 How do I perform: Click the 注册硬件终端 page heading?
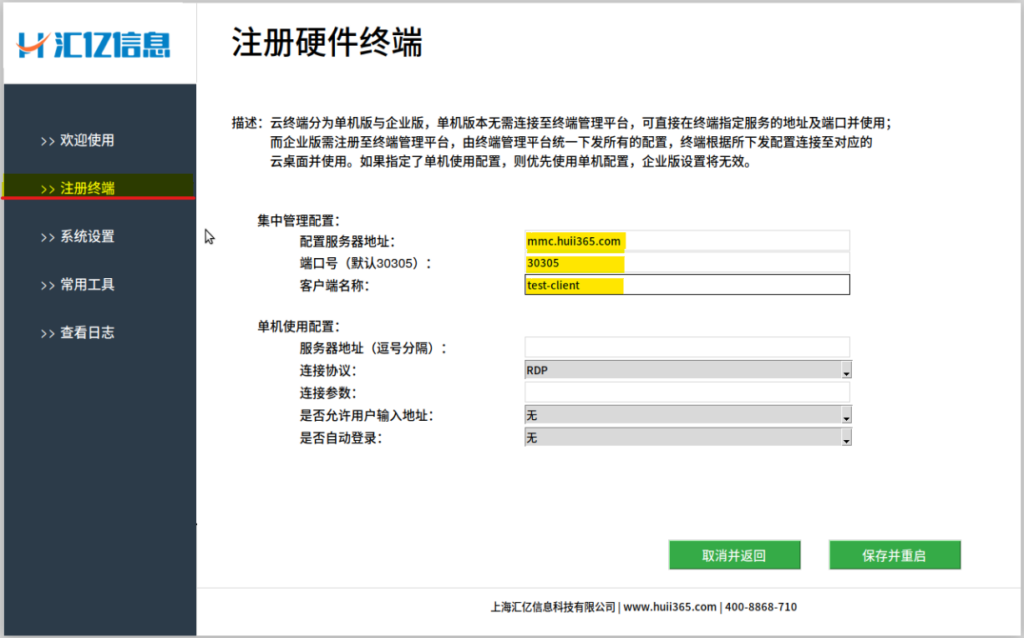pos(327,43)
